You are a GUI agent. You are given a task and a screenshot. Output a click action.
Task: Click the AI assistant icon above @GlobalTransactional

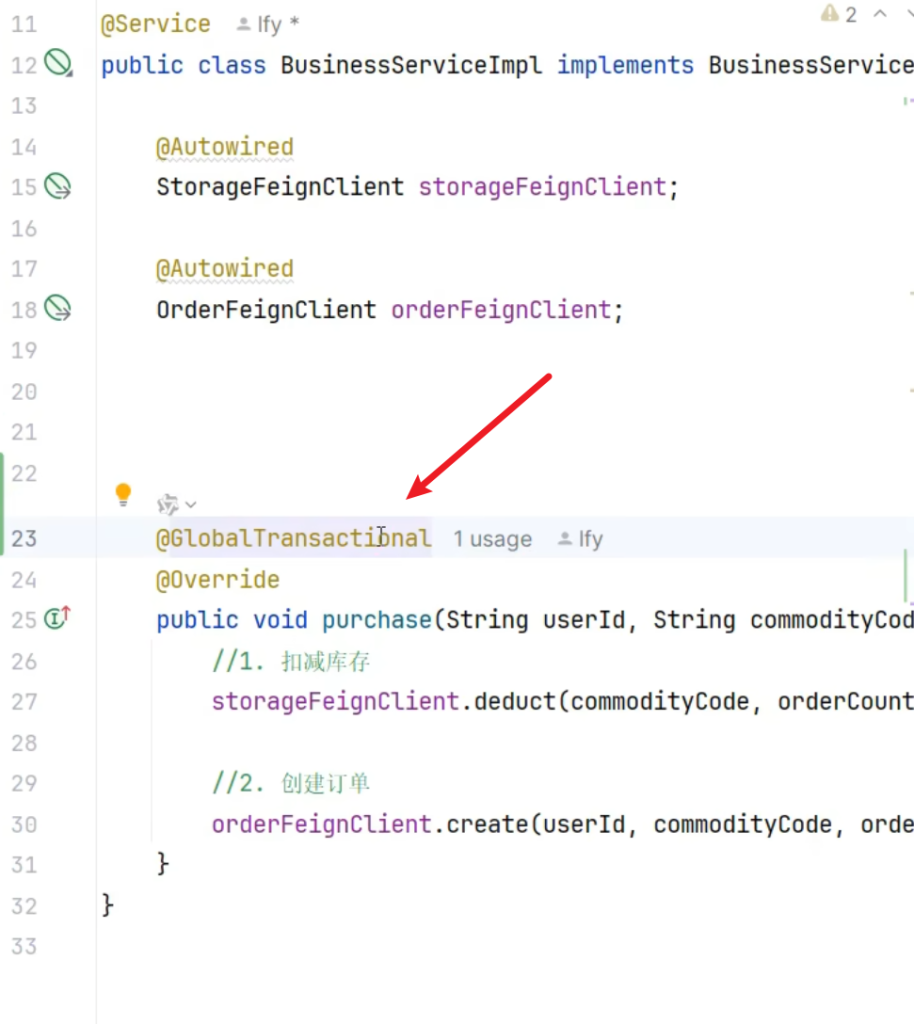168,505
